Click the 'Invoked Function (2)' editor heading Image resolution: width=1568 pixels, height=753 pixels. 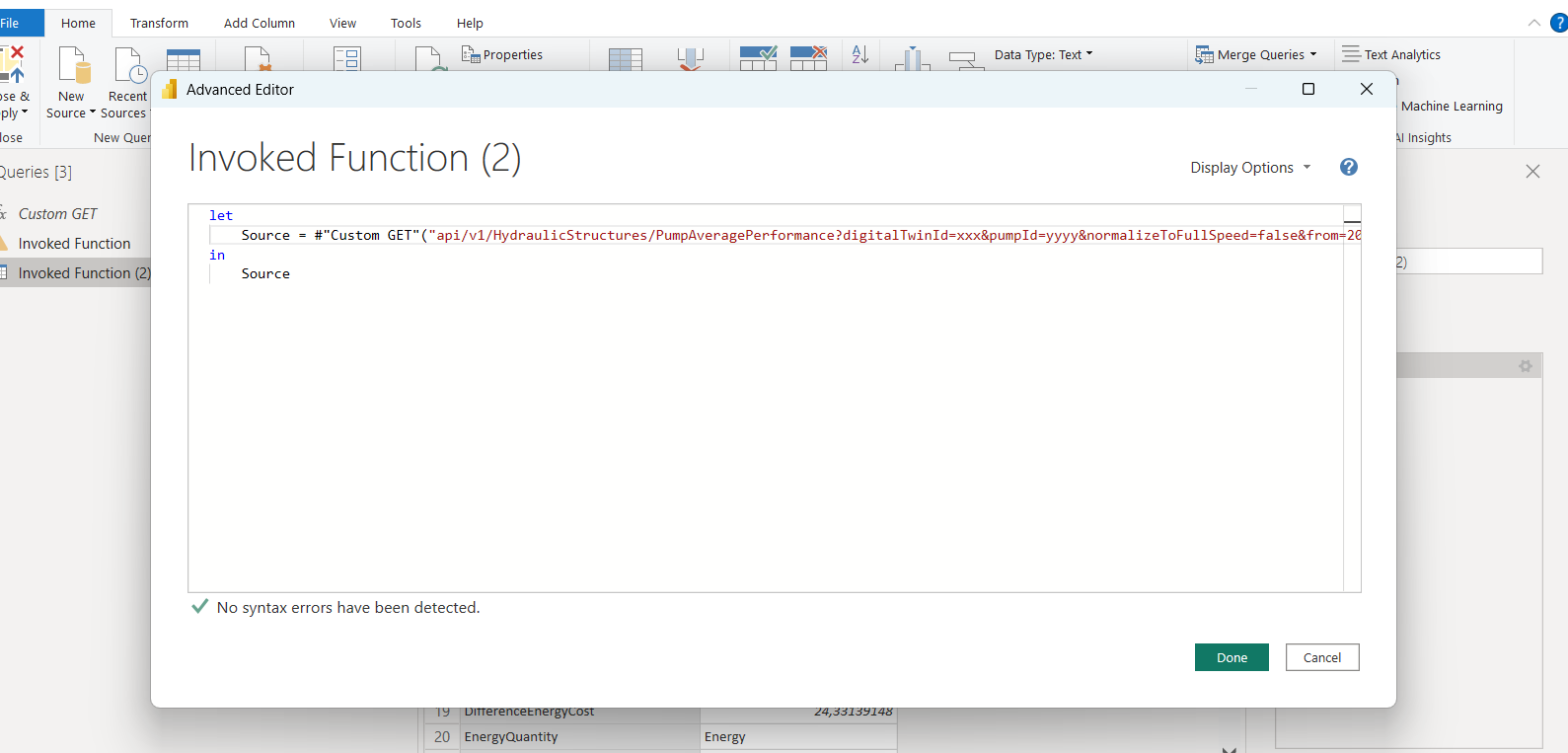tap(354, 158)
